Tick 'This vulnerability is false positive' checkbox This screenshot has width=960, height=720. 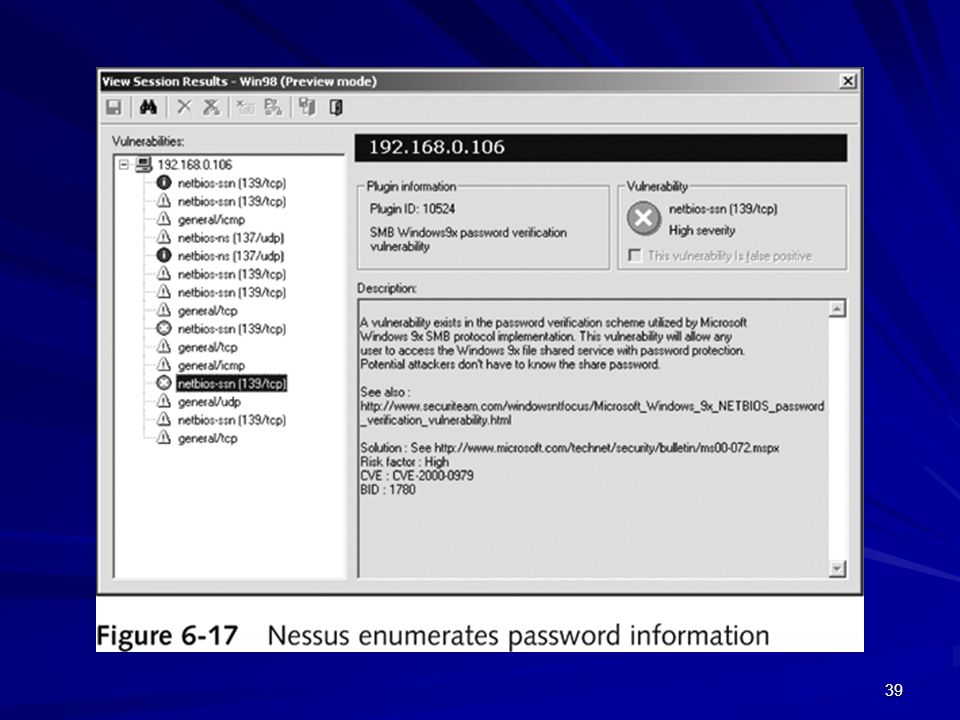pyautogui.click(x=635, y=255)
